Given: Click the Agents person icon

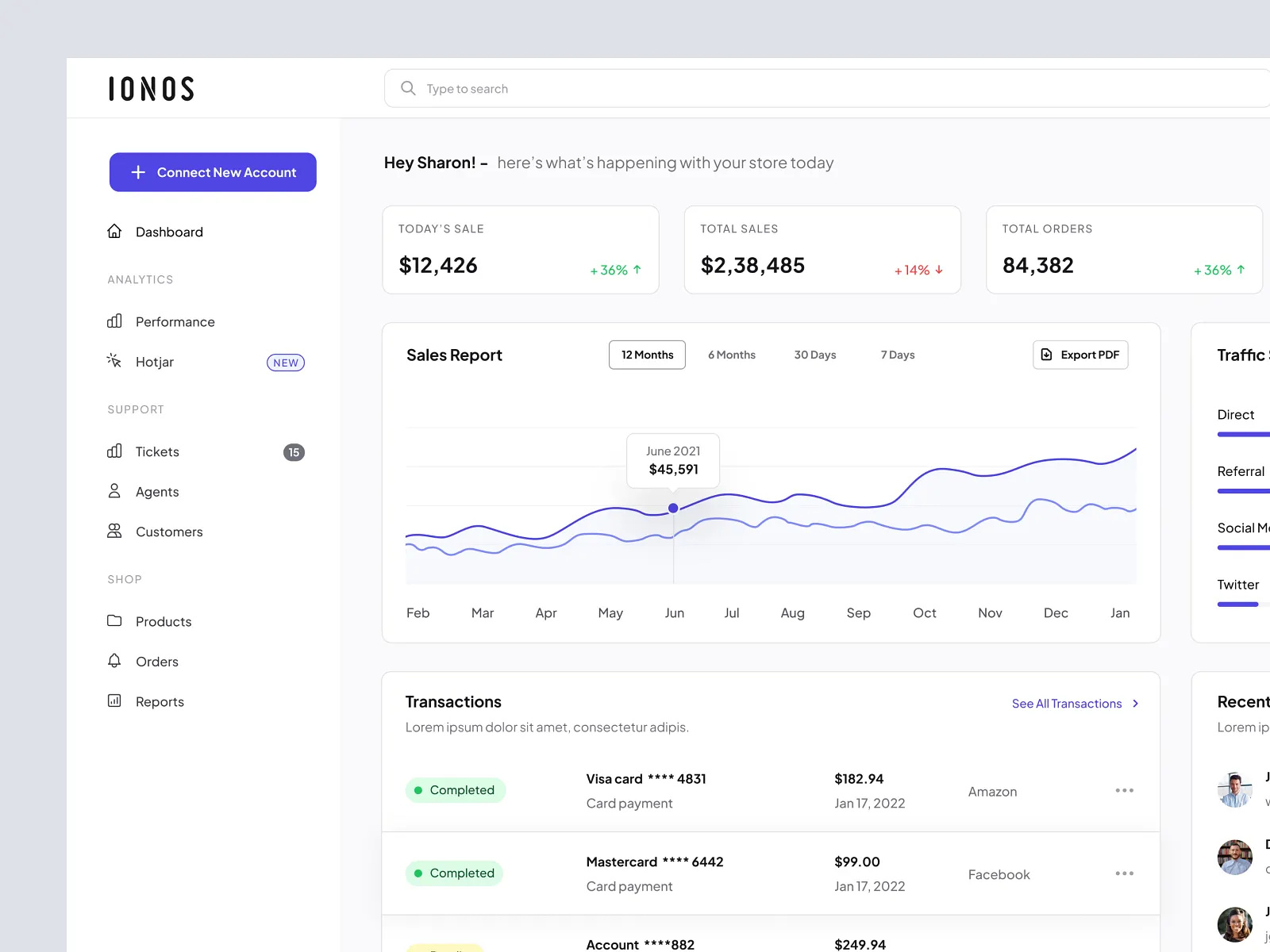Looking at the screenshot, I should (x=114, y=491).
